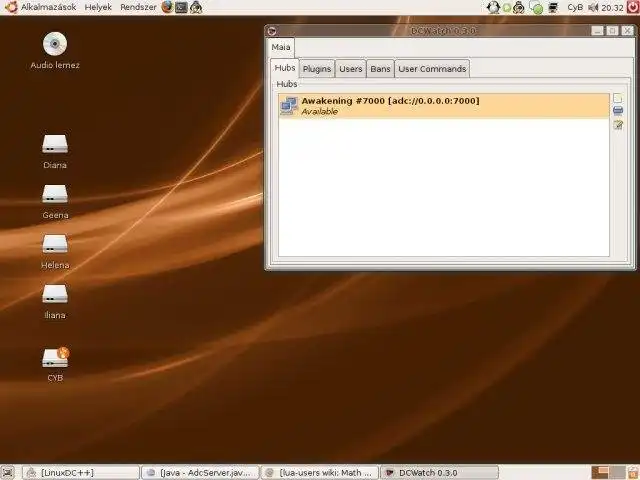Click the remove hub icon beside hub list
Screen dimensions: 640x480
[x=618, y=111]
